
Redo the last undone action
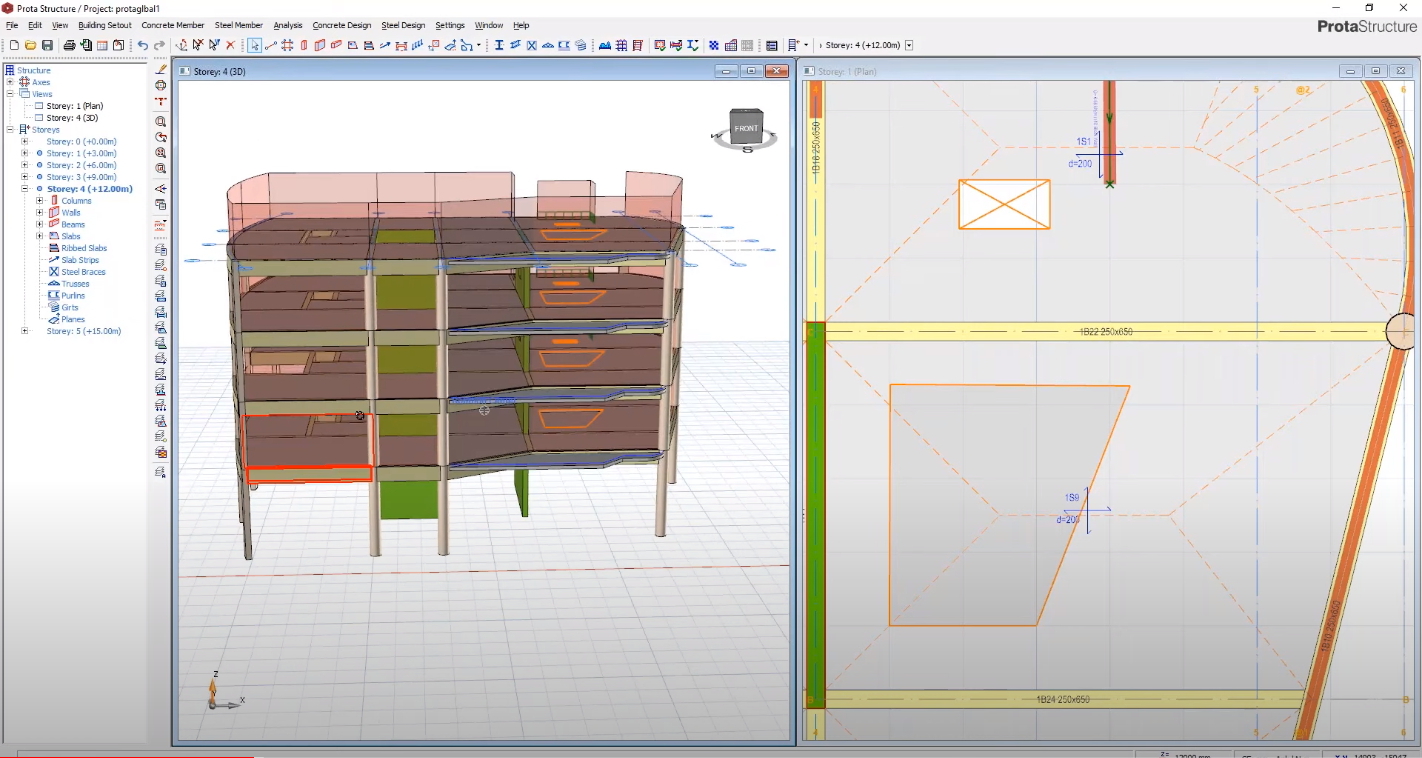coord(159,45)
